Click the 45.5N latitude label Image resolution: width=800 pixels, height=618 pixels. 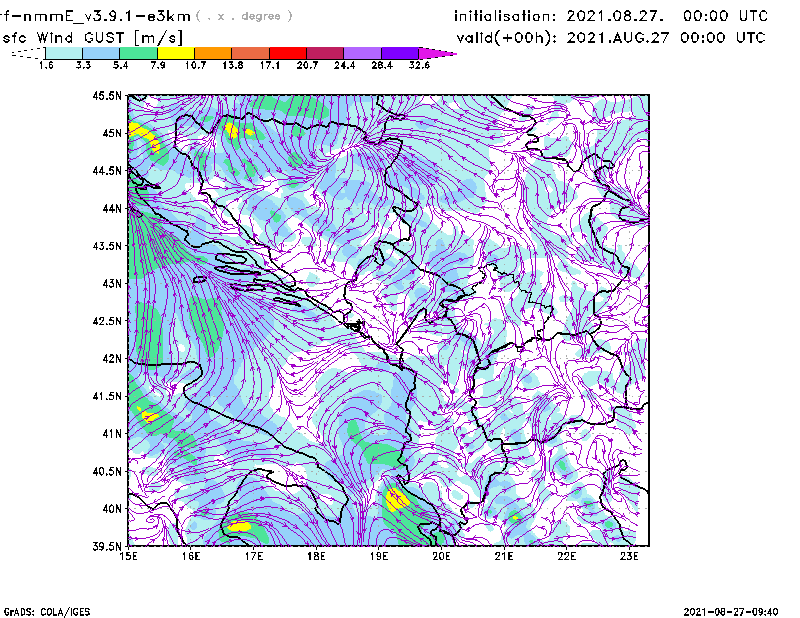click(107, 95)
